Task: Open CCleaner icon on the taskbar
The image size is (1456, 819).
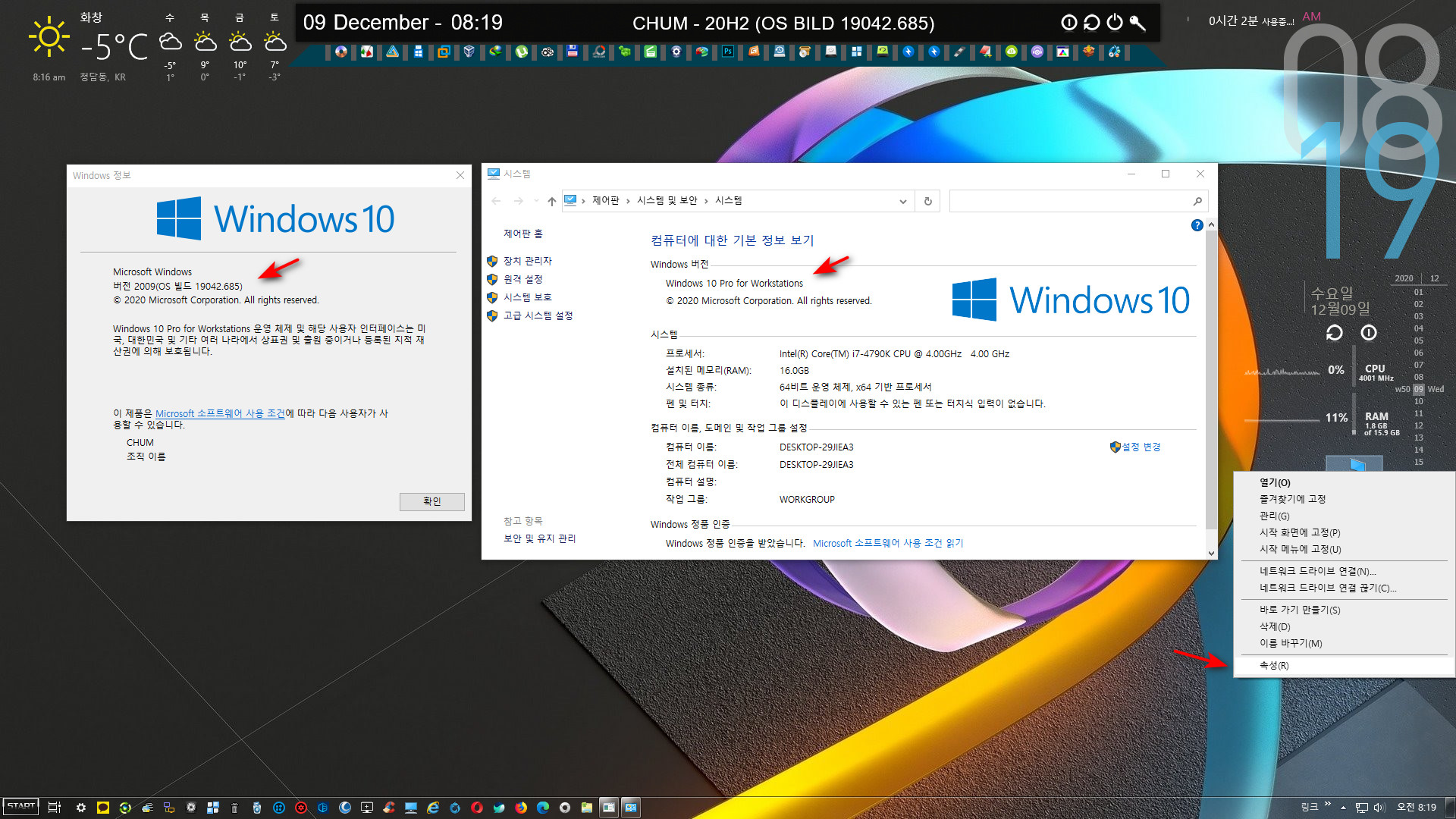Action: (389, 808)
